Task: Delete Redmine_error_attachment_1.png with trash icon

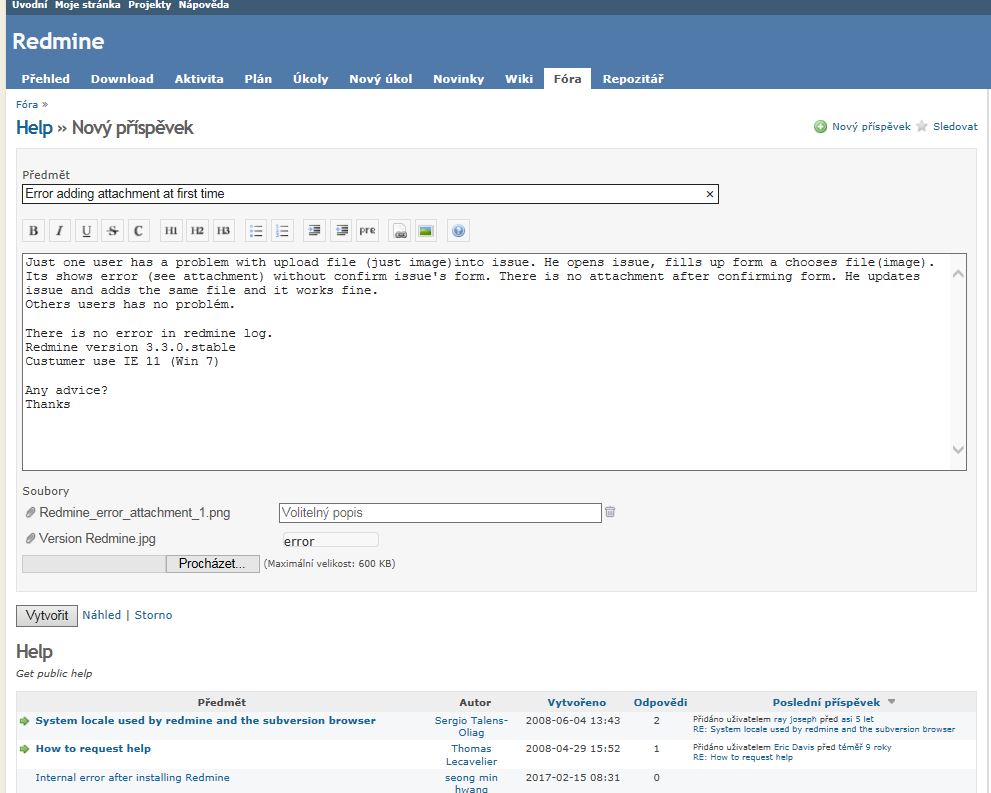Action: coord(610,512)
